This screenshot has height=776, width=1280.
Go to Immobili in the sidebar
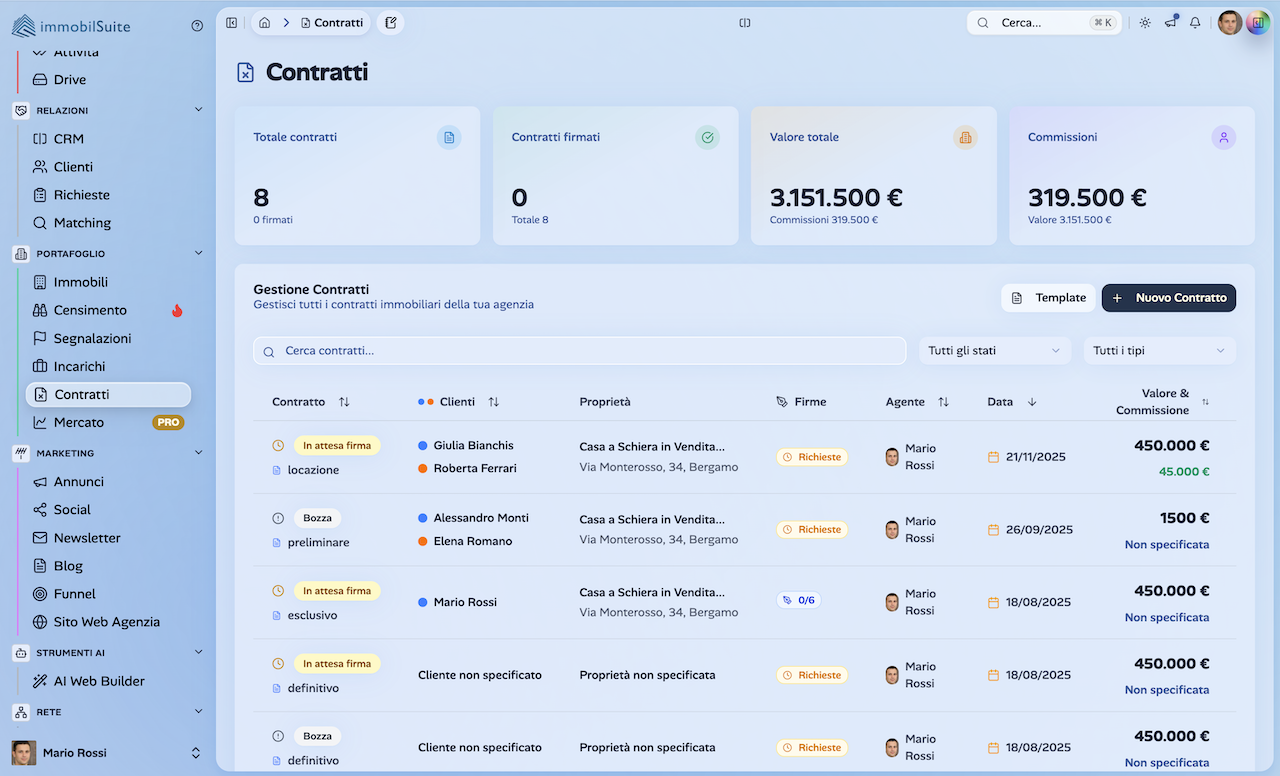click(x=80, y=283)
